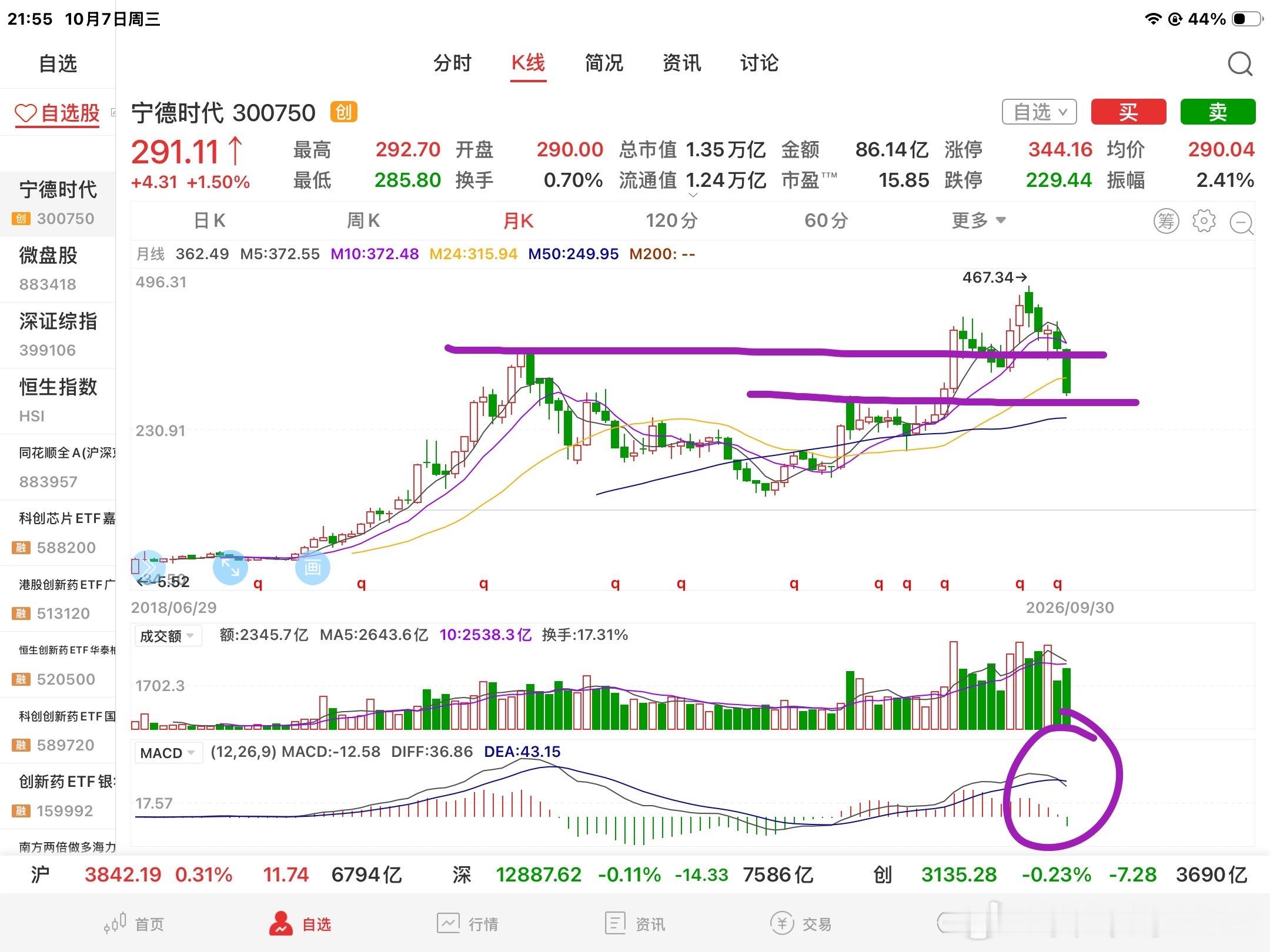Open the chip distribution 筹 icon
Image resolution: width=1270 pixels, height=952 pixels.
1166,222
